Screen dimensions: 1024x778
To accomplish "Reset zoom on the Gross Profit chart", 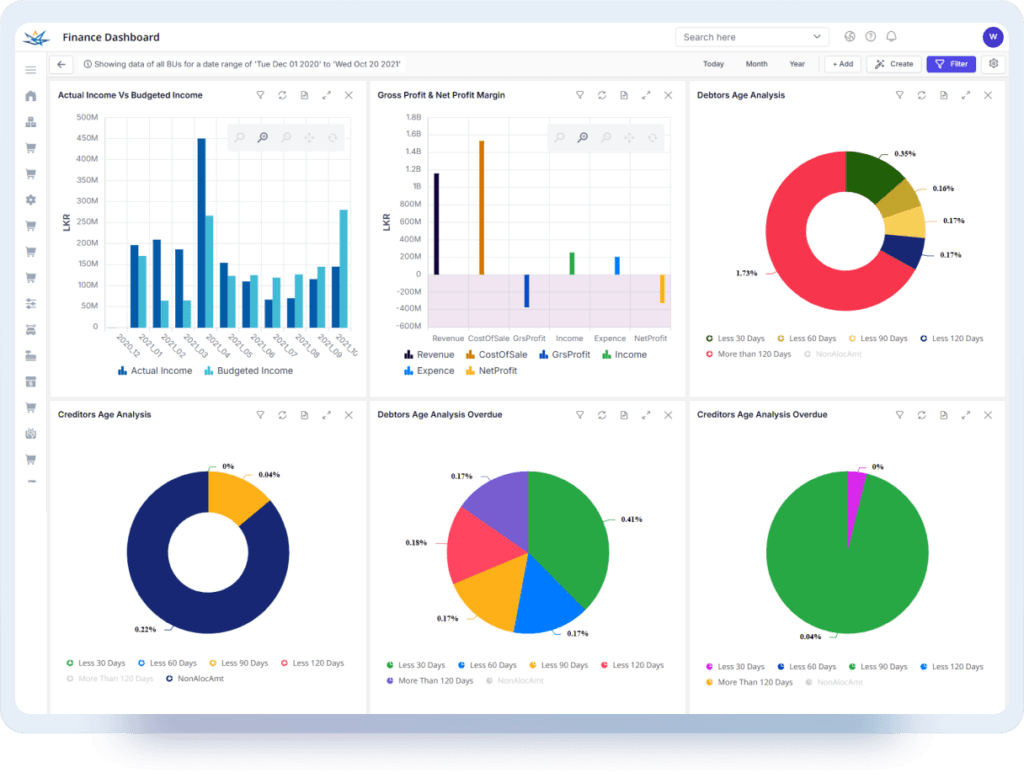I will (x=652, y=137).
